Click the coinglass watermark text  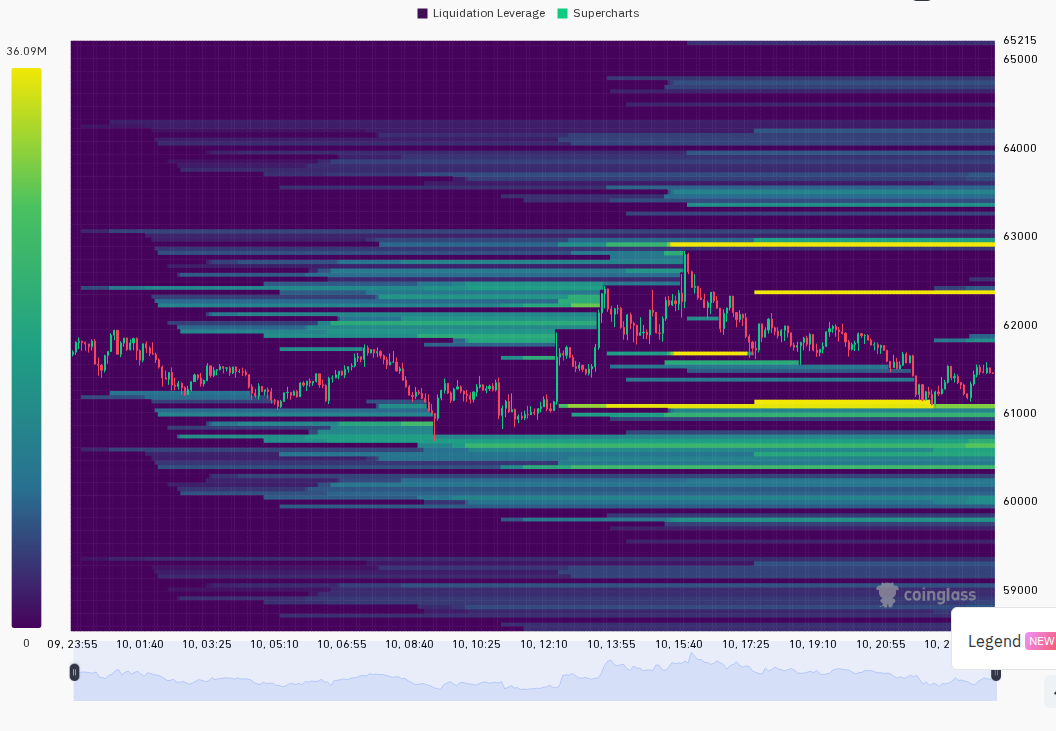coord(939,595)
